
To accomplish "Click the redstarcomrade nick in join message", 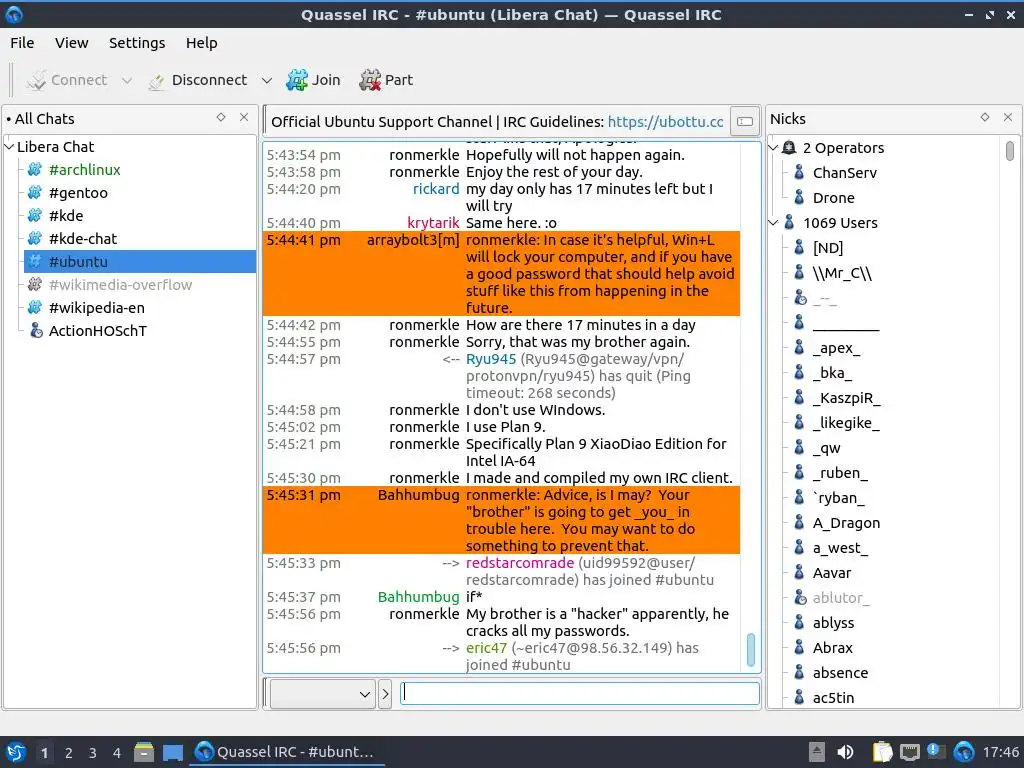I will coord(519,563).
